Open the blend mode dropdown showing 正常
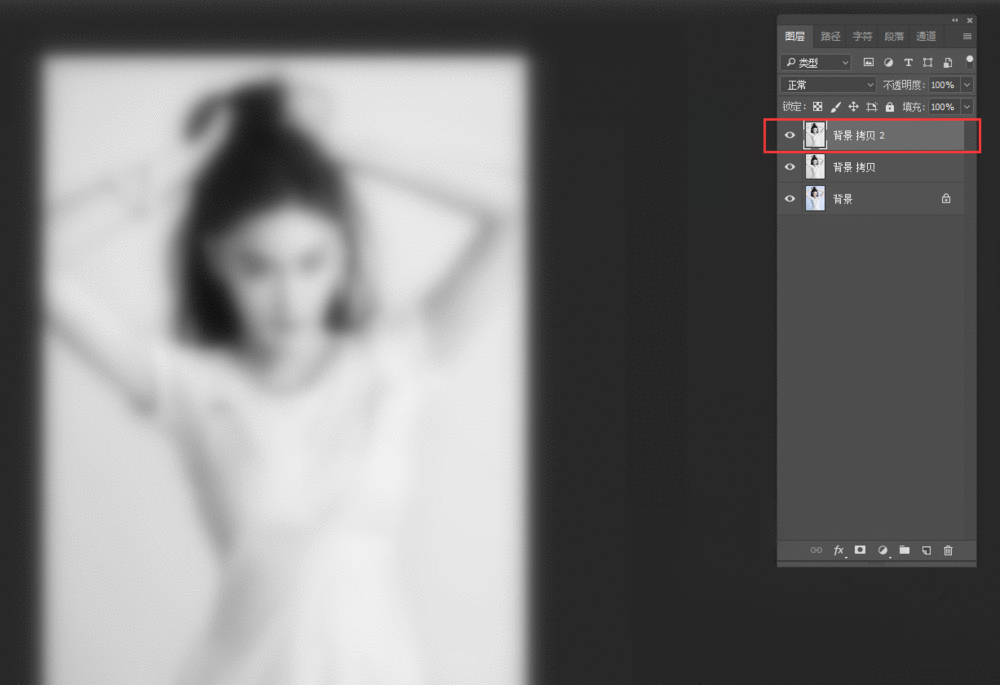This screenshot has height=685, width=1000. pos(827,84)
